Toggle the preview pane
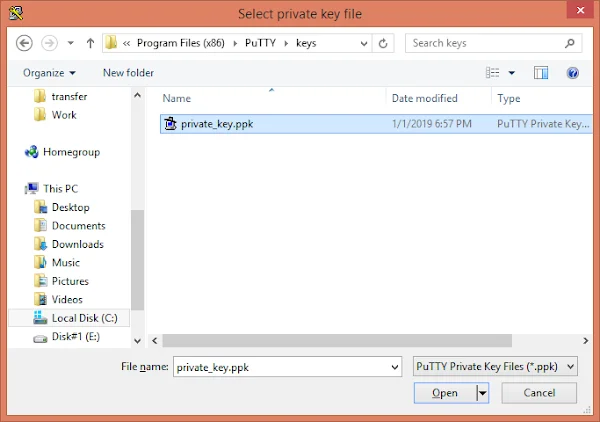Screen dimensions: 600x422 point(541,73)
